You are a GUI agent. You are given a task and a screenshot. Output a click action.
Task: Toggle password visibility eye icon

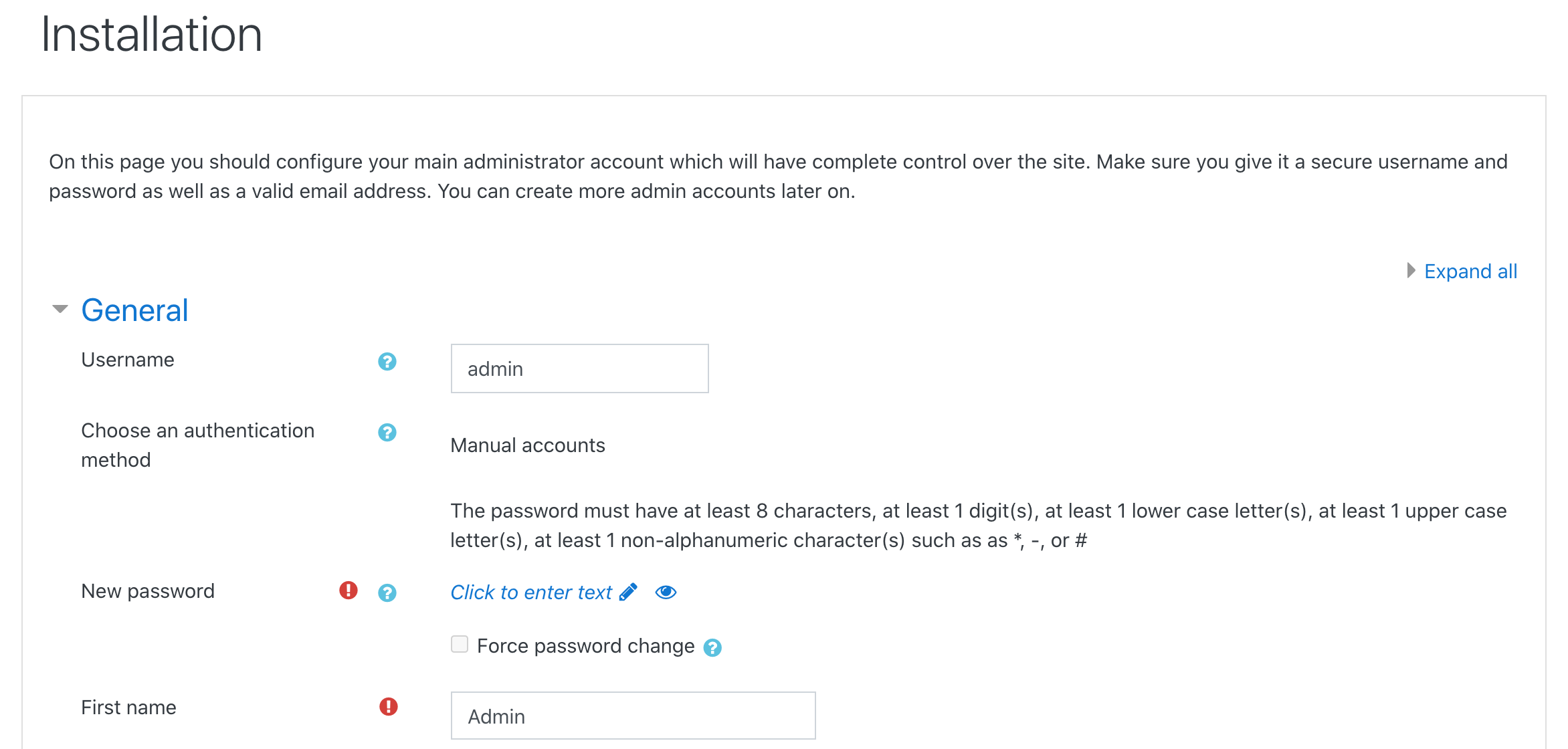666,593
